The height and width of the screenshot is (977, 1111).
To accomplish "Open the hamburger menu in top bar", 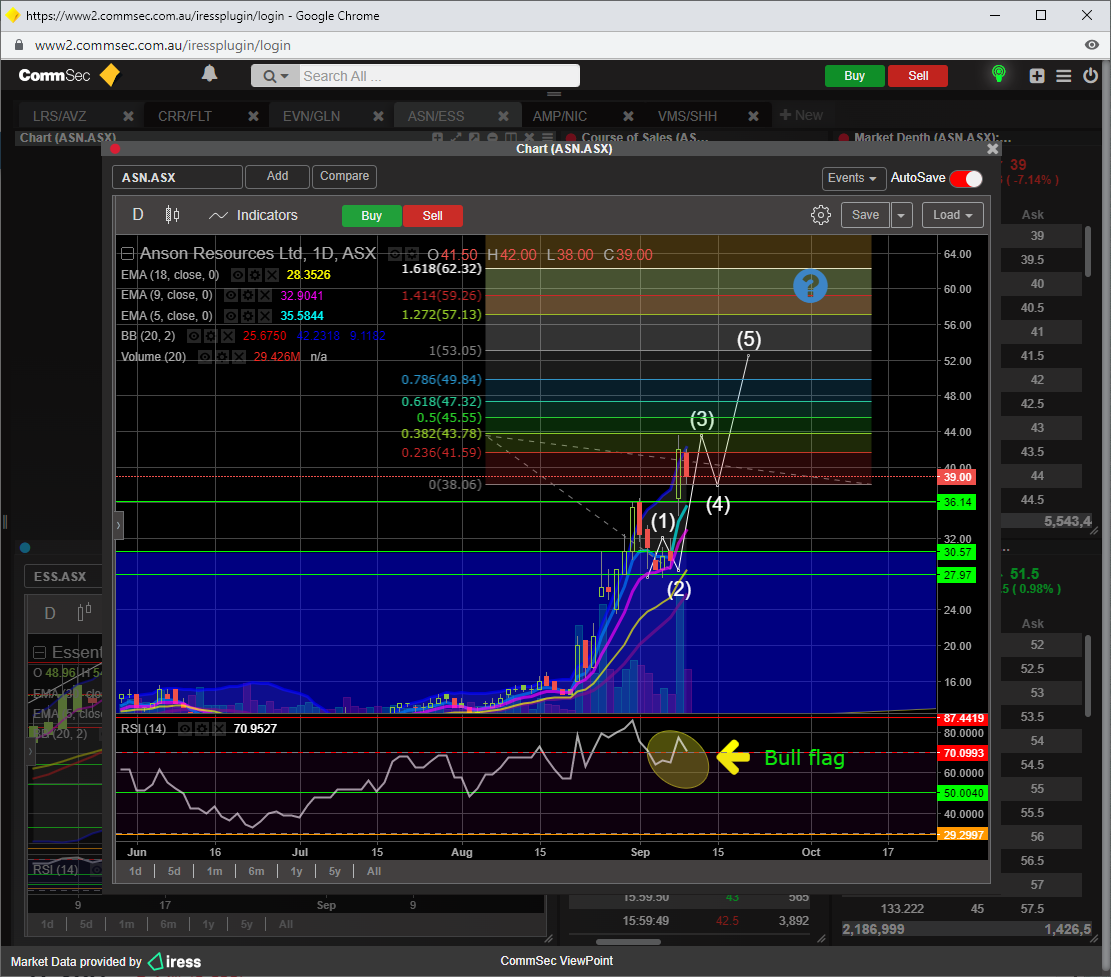I will point(1063,76).
